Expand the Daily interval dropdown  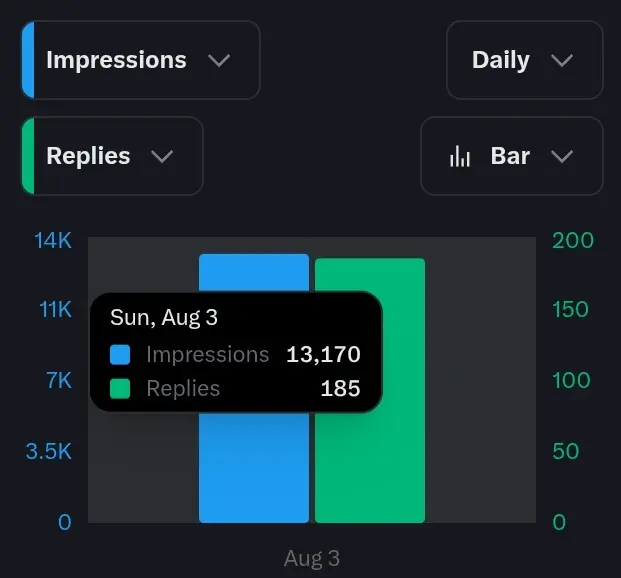pos(525,60)
